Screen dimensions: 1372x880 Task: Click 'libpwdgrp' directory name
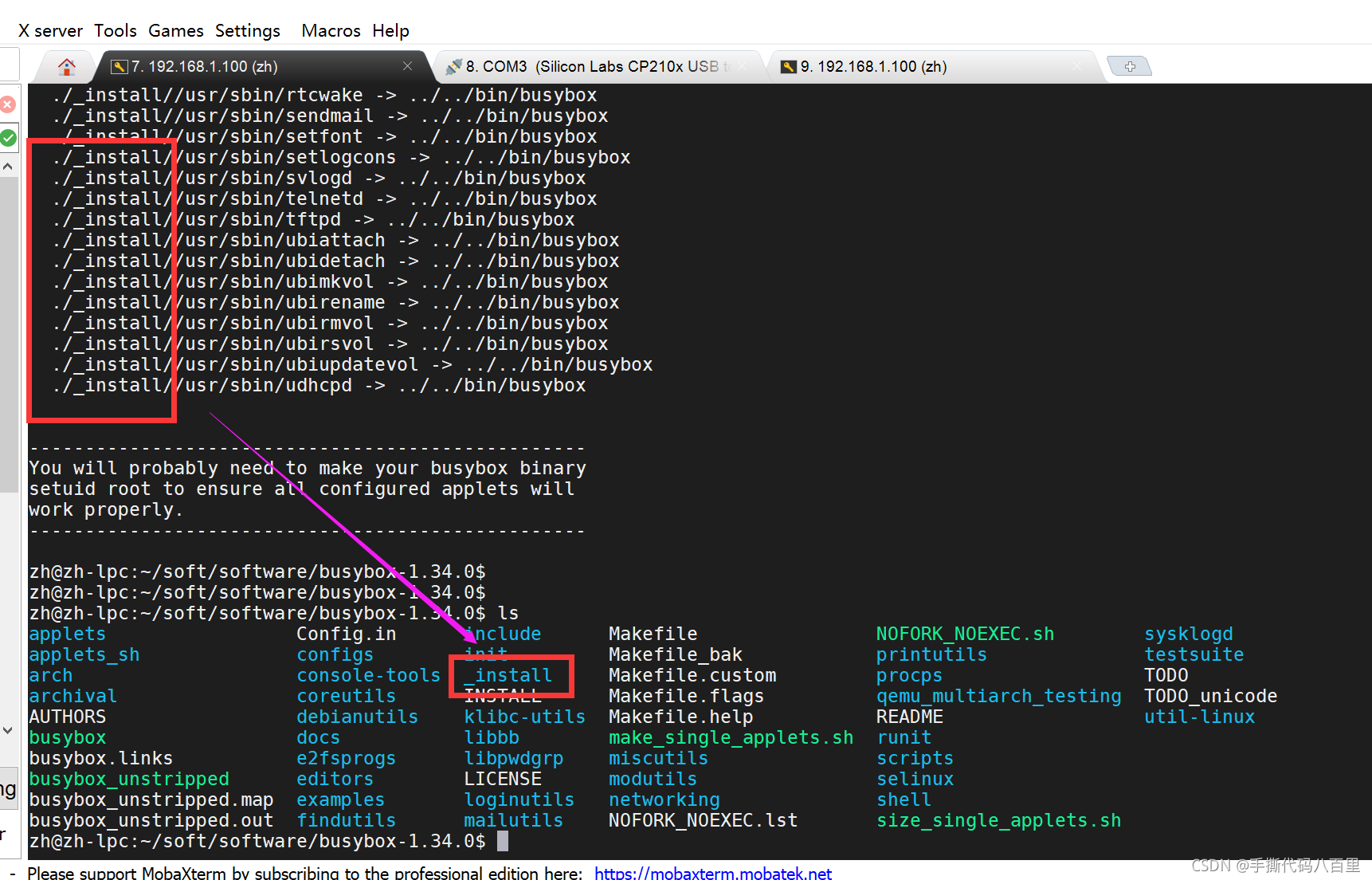513,758
